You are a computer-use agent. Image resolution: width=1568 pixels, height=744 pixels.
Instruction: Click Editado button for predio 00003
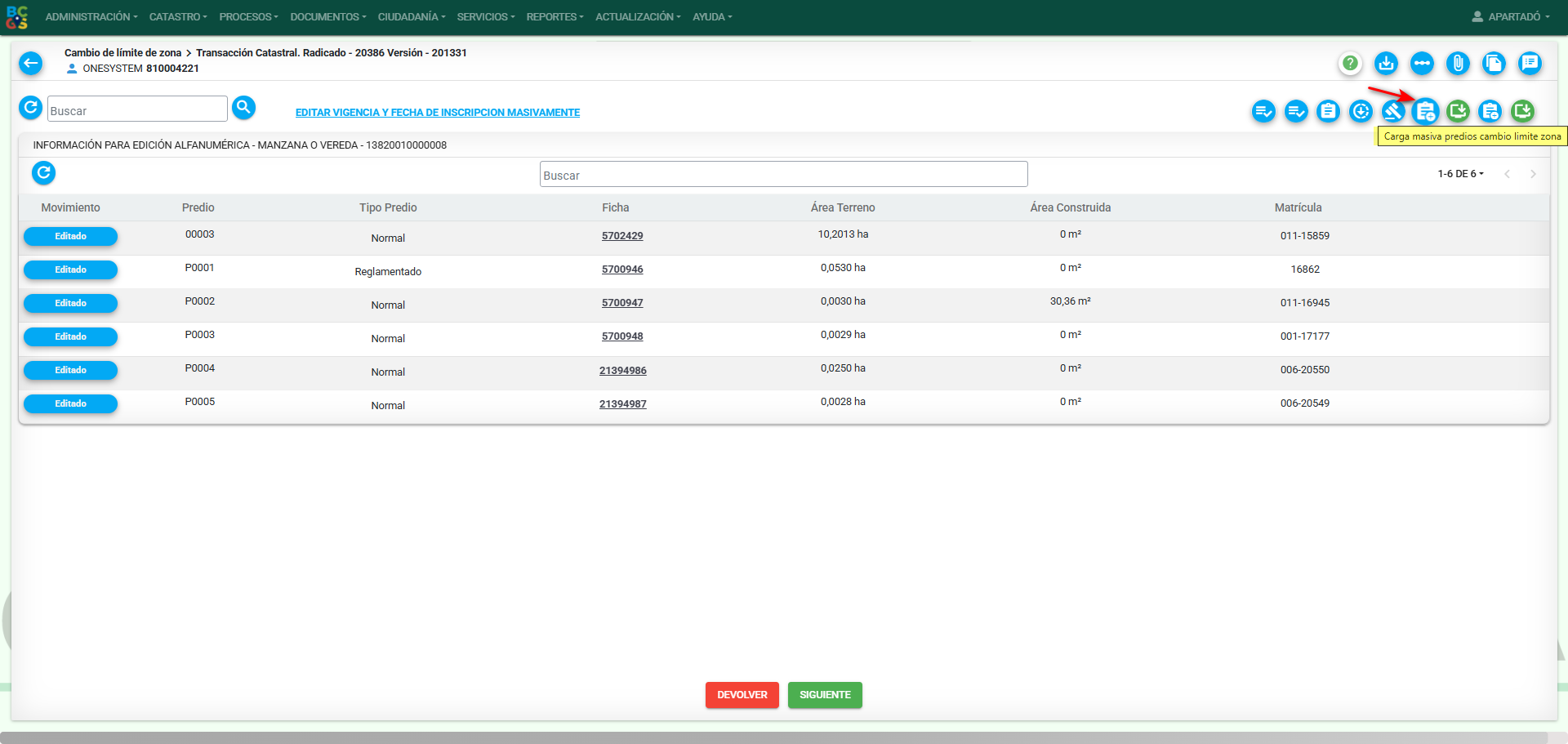(70, 236)
